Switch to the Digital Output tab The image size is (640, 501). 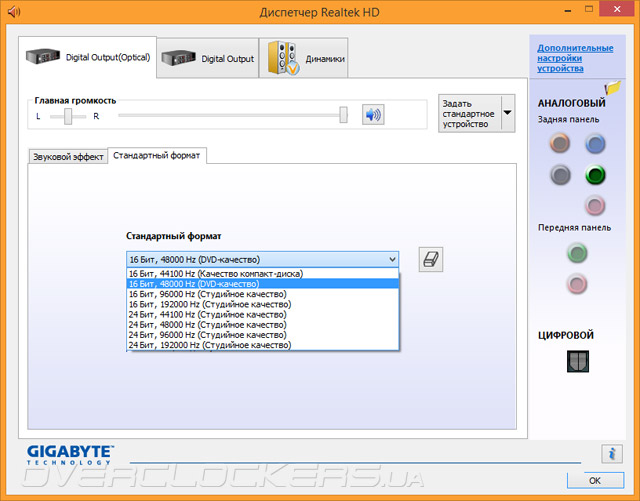coord(208,58)
